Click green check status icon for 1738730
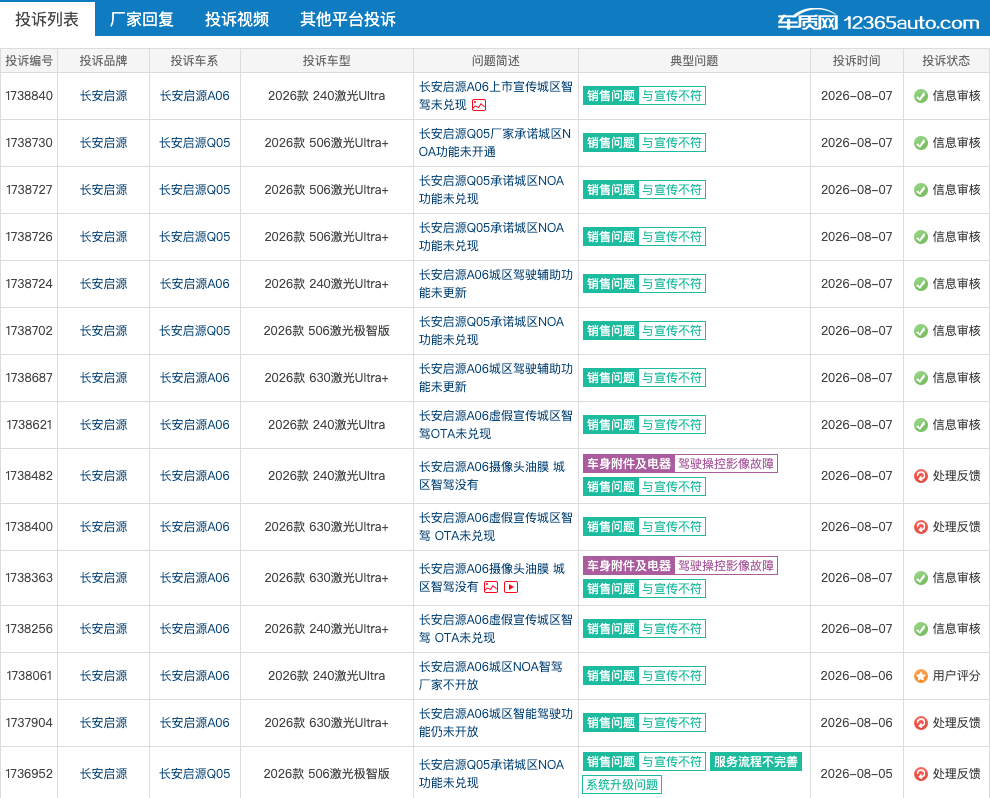The width and height of the screenshot is (990, 798). tap(921, 143)
